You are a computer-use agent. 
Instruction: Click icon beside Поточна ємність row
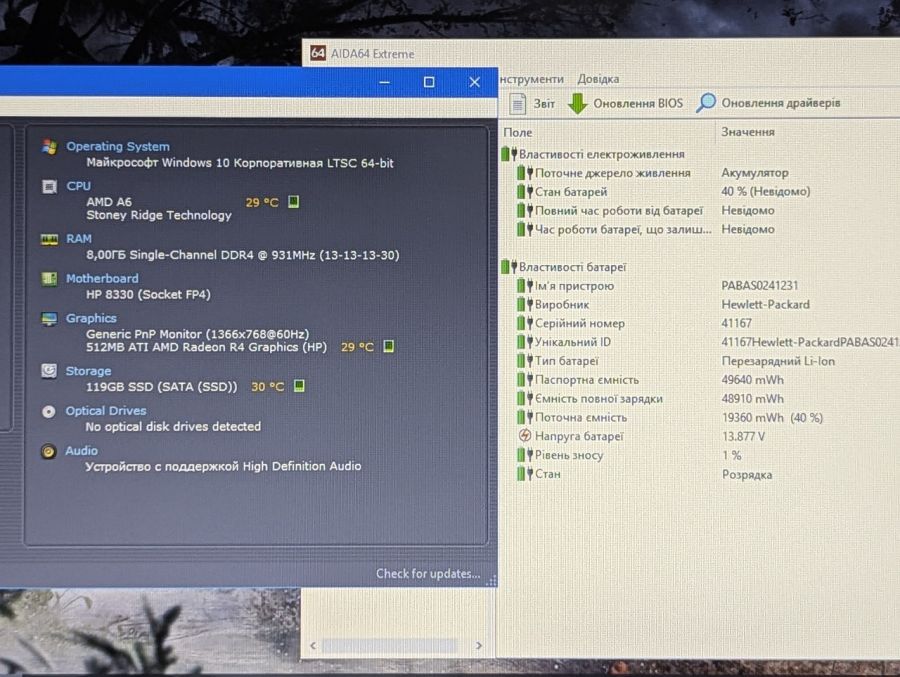tap(525, 417)
